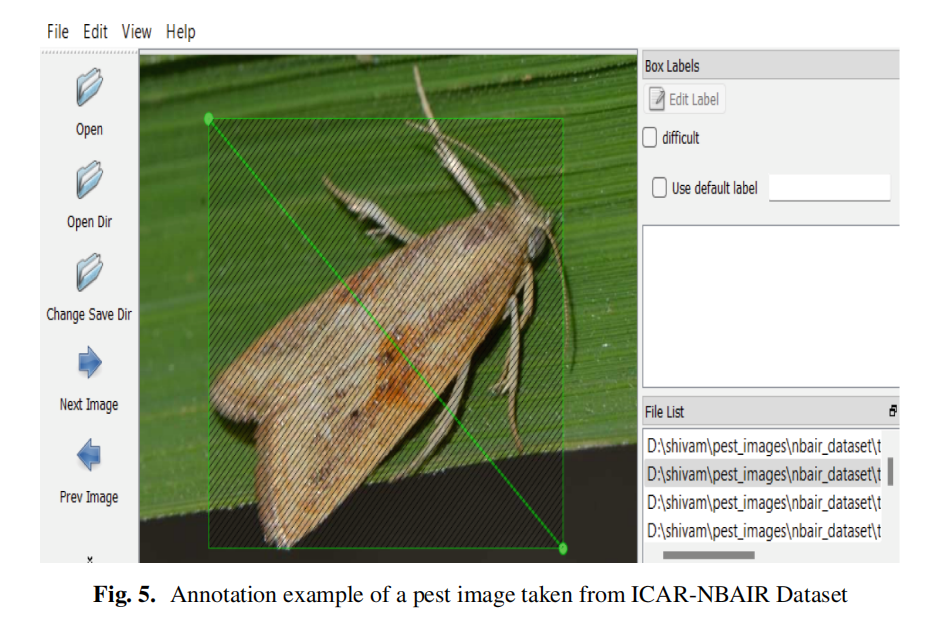The image size is (937, 632).
Task: Open the File menu
Action: (x=57, y=31)
